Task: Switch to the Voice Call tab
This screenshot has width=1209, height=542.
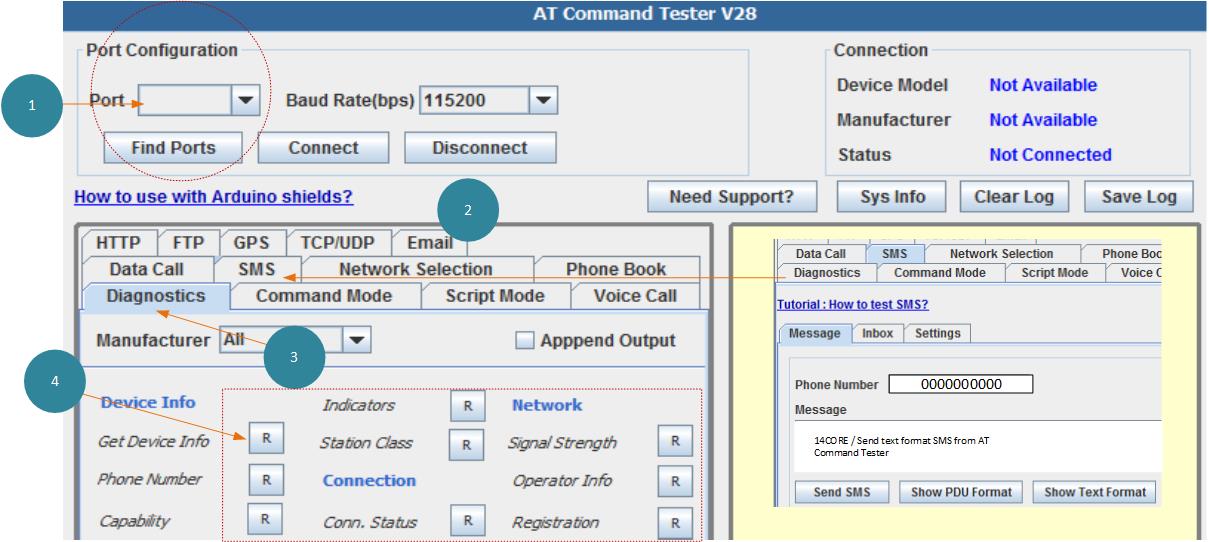Action: point(634,296)
